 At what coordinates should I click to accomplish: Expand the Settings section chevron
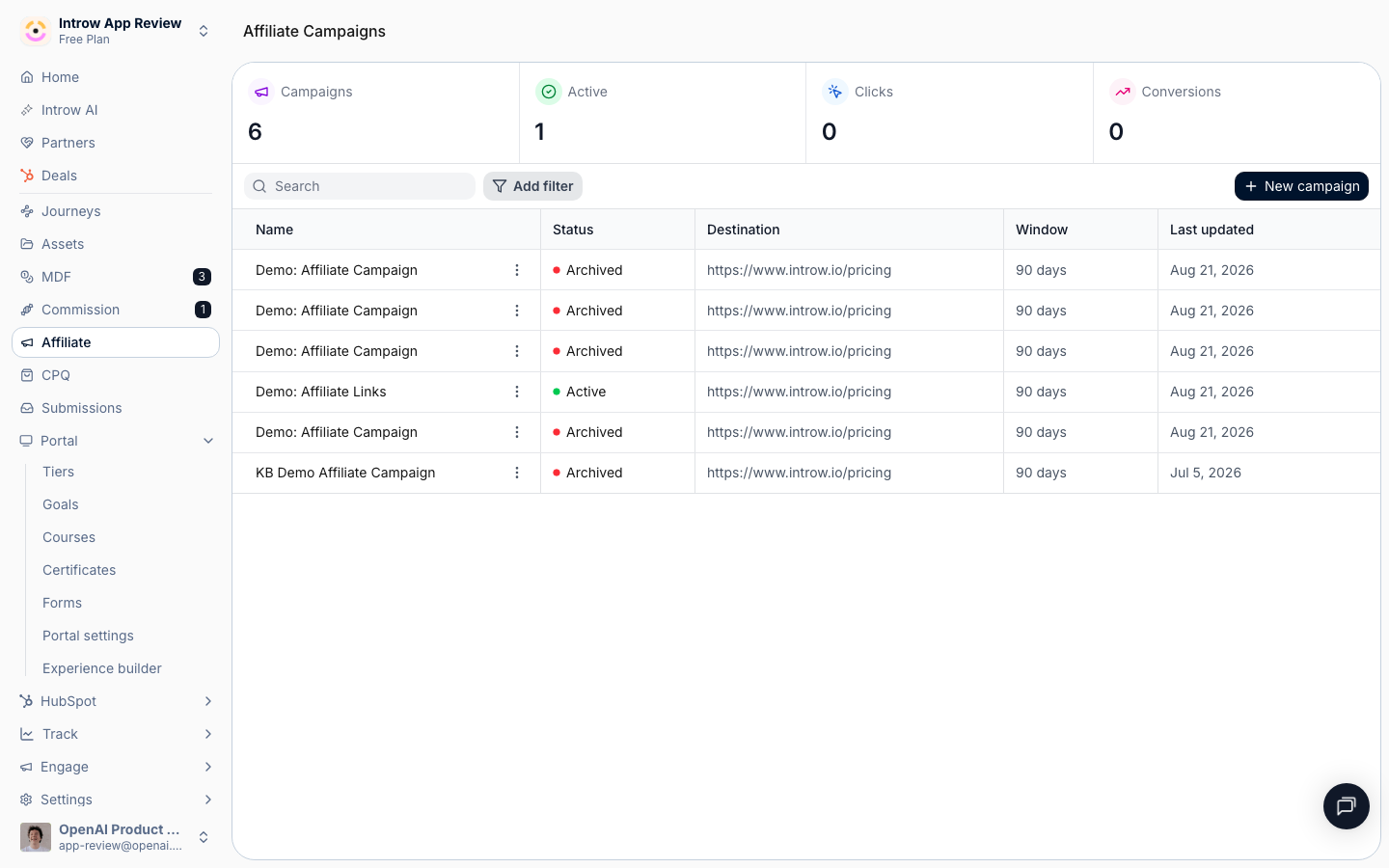tap(208, 800)
